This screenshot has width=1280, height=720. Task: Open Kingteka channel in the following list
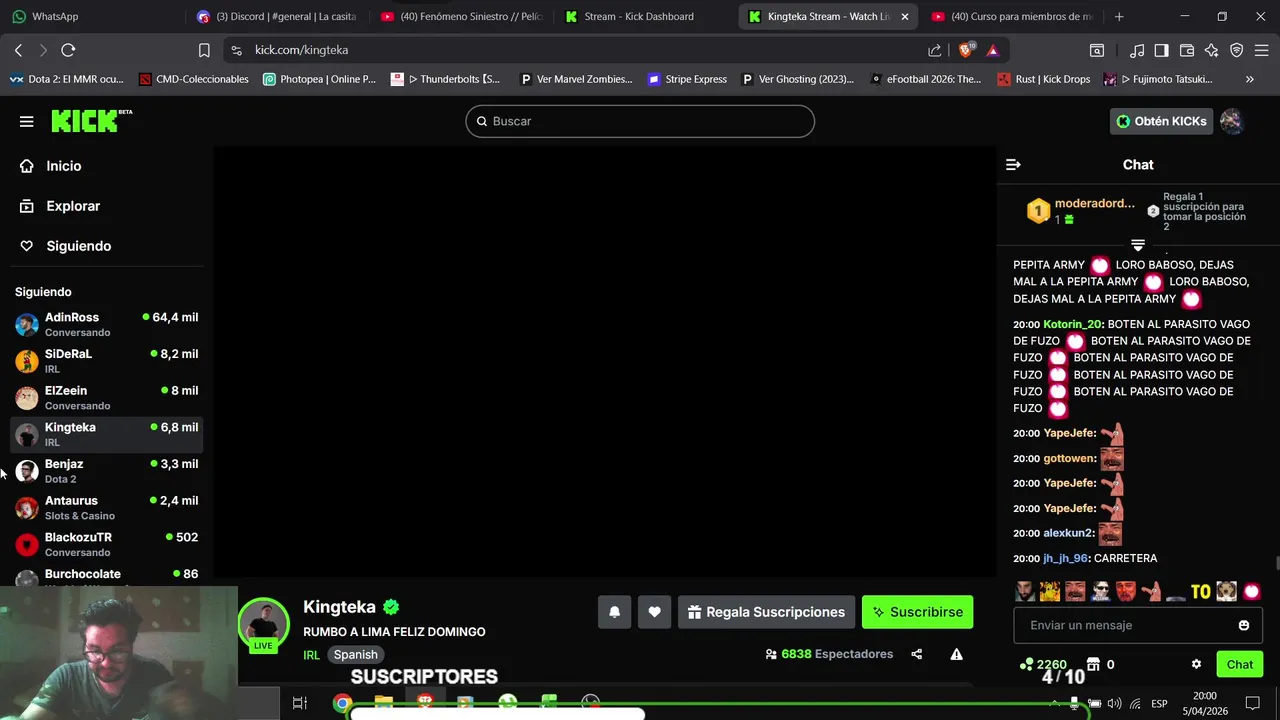click(107, 434)
